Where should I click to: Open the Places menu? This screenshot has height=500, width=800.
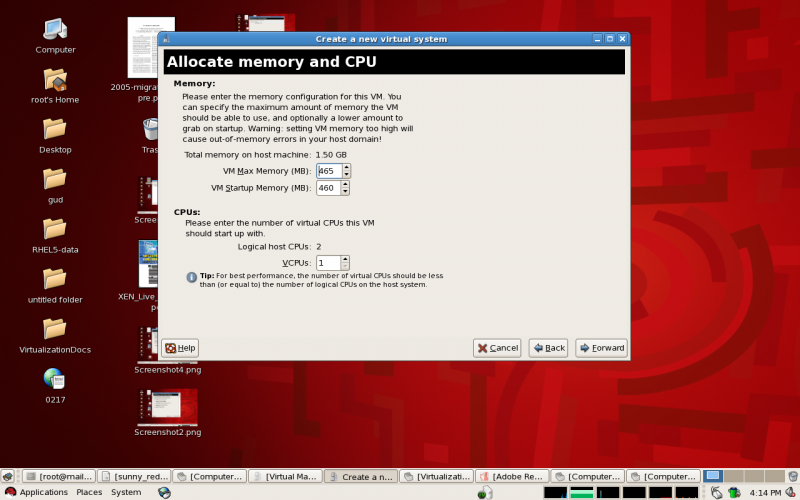pos(89,492)
